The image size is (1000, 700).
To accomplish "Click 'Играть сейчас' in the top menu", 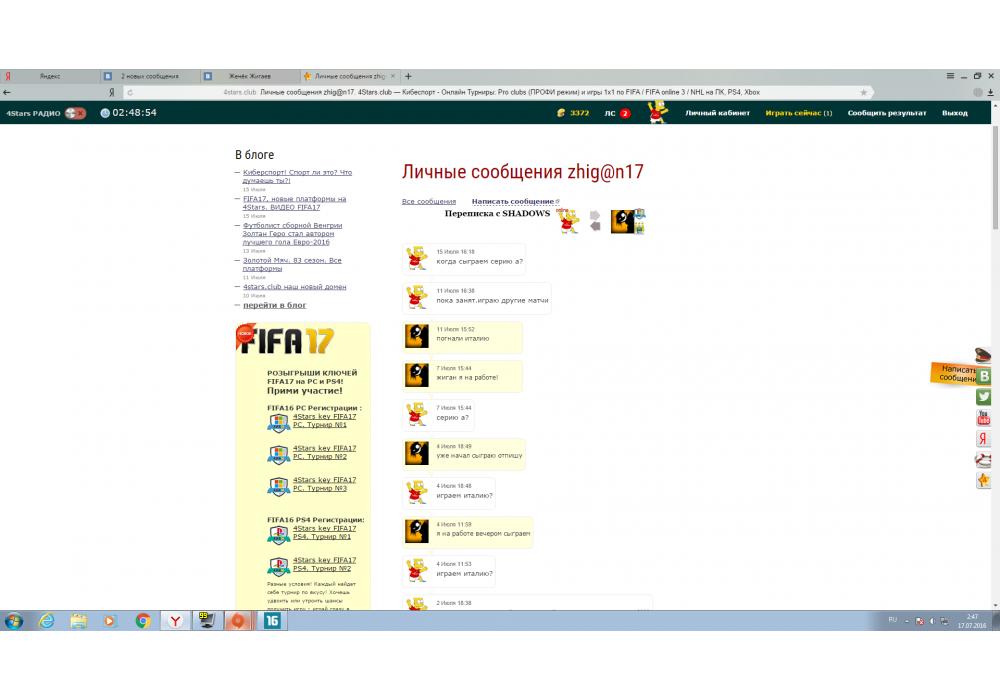I will (798, 113).
